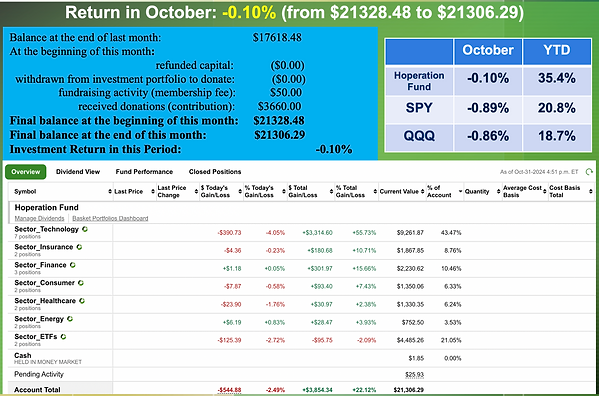Viewport: 599px width, 396px height.
Task: Click the Hoperation Fund account heading
Action: pos(46,207)
